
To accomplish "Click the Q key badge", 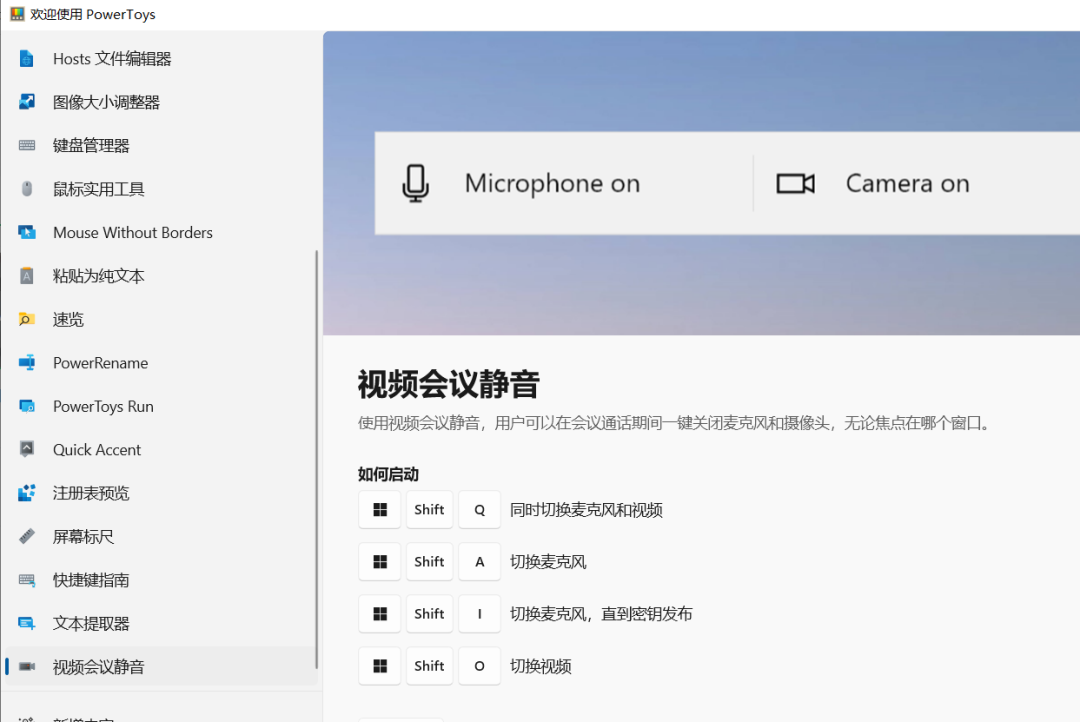I will (x=479, y=510).
